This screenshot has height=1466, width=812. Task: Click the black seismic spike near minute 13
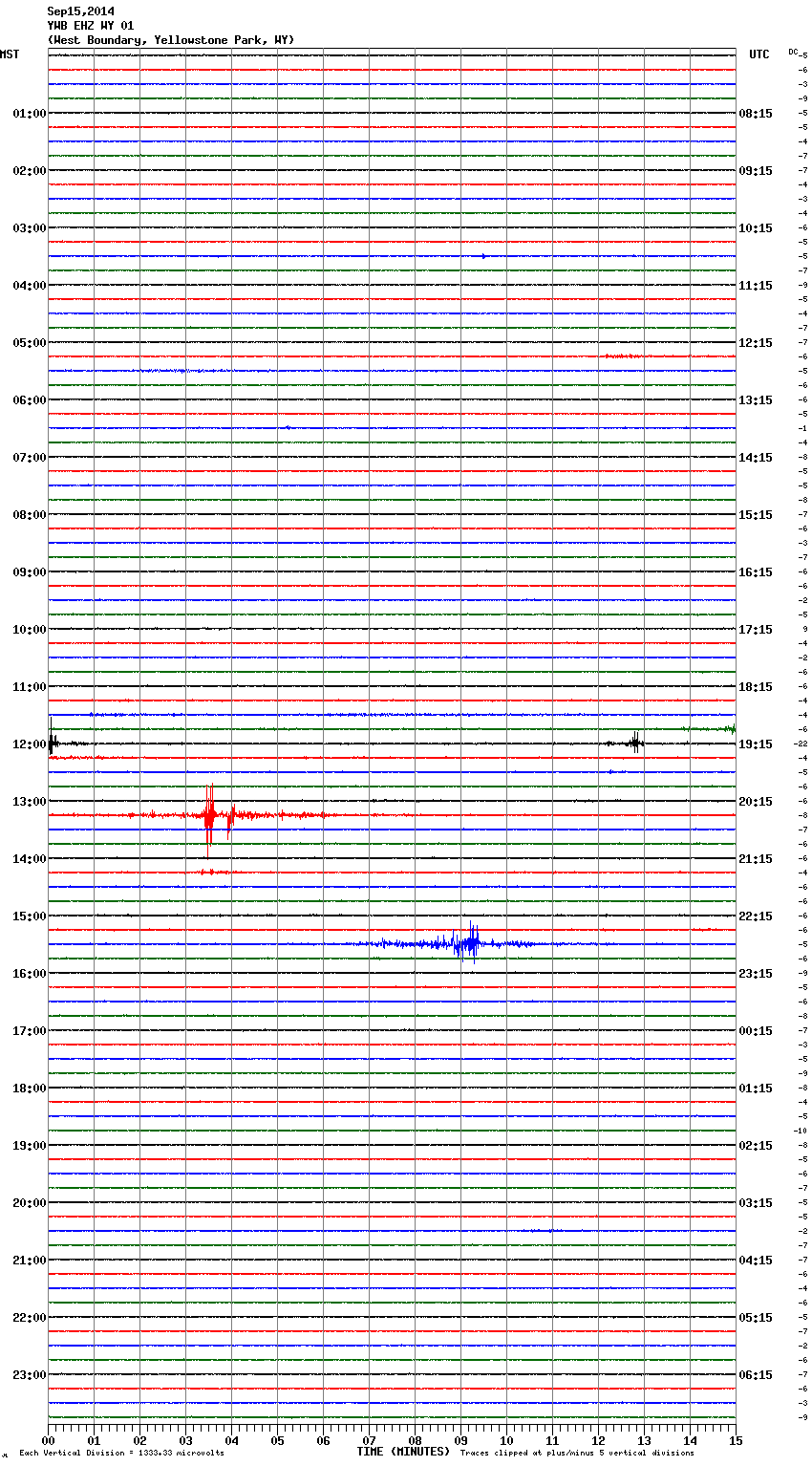pos(635,743)
